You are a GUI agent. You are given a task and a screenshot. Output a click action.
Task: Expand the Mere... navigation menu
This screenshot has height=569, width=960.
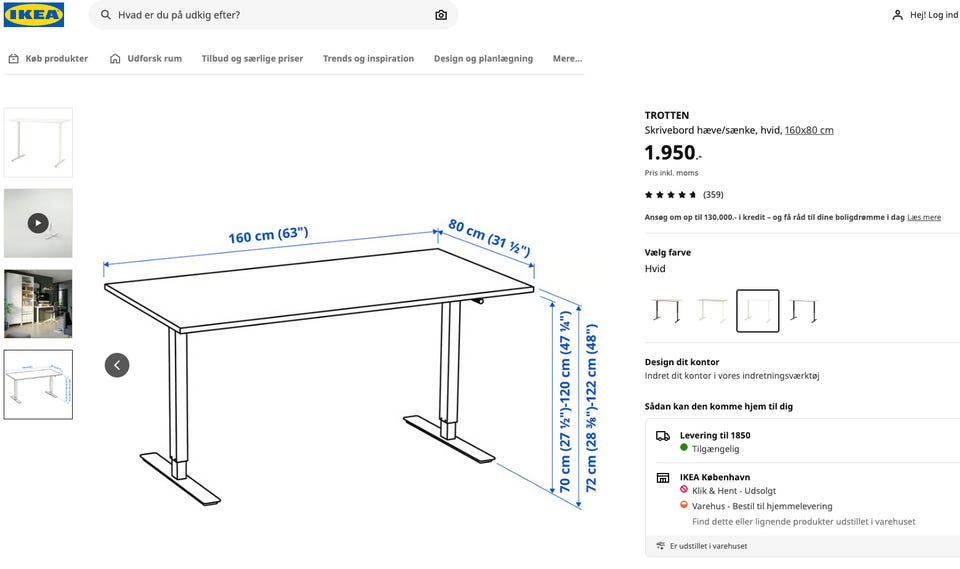click(x=567, y=59)
